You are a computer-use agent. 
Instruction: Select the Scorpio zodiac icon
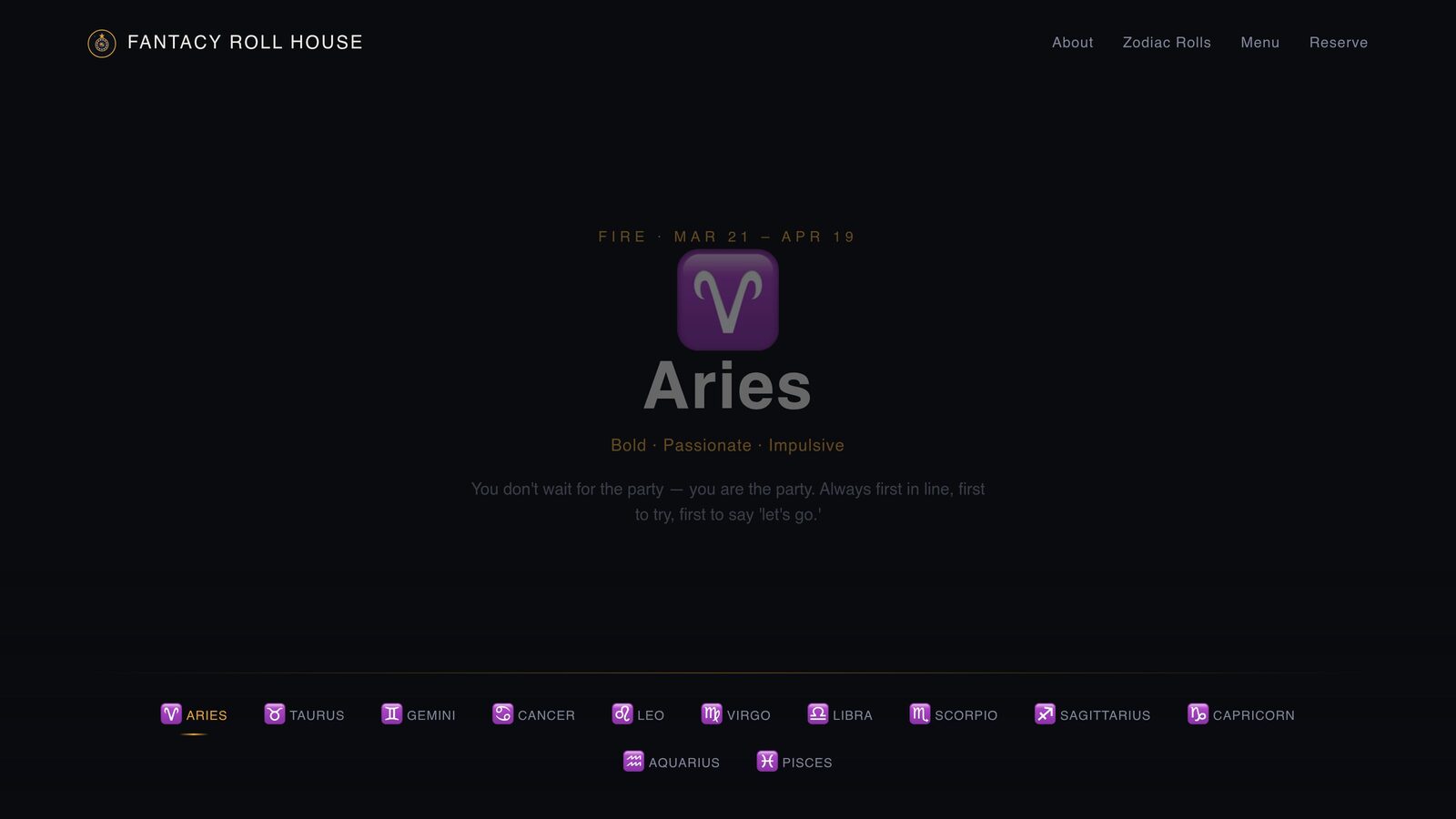(x=920, y=714)
